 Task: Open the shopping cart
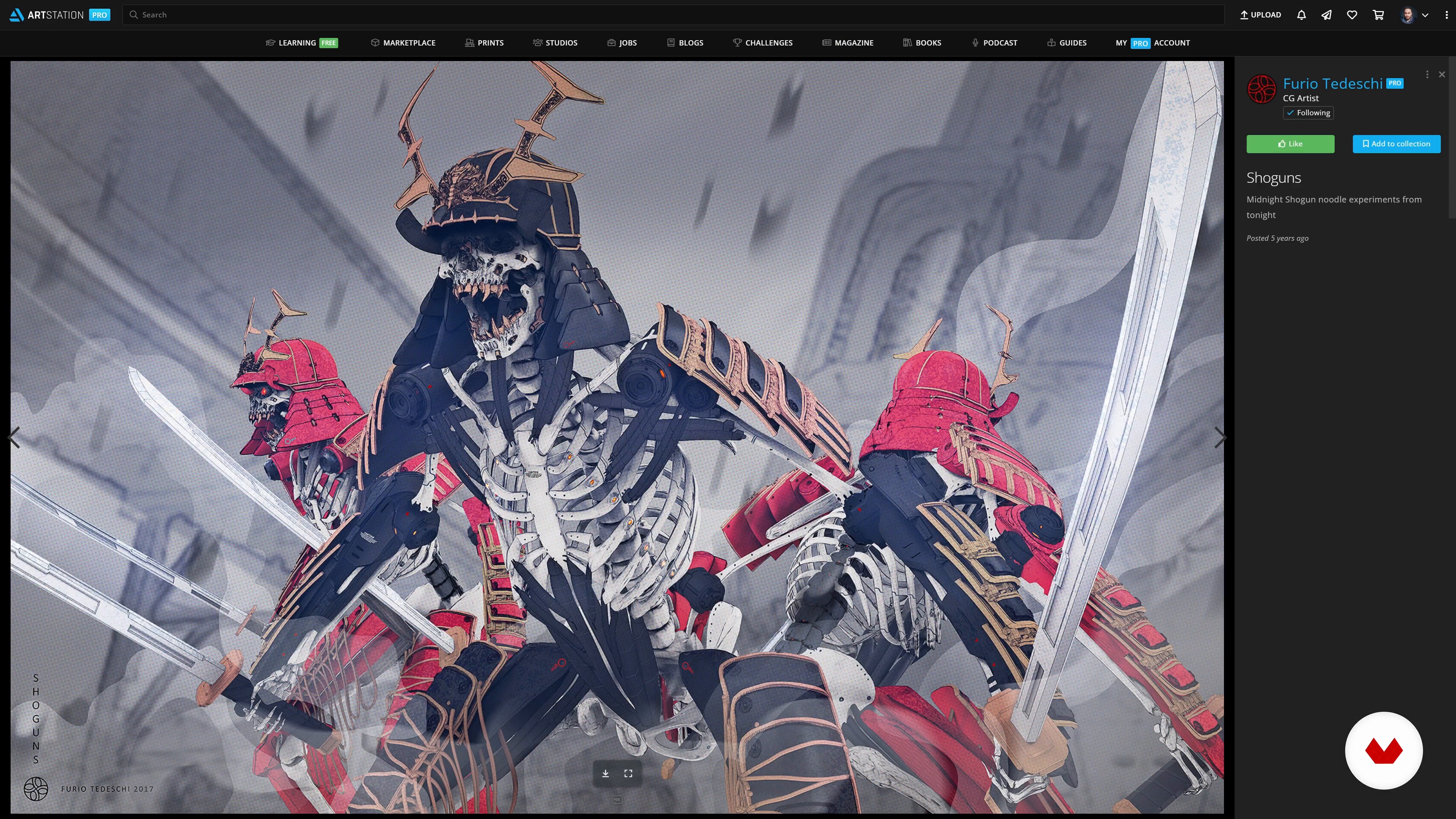pyautogui.click(x=1378, y=15)
